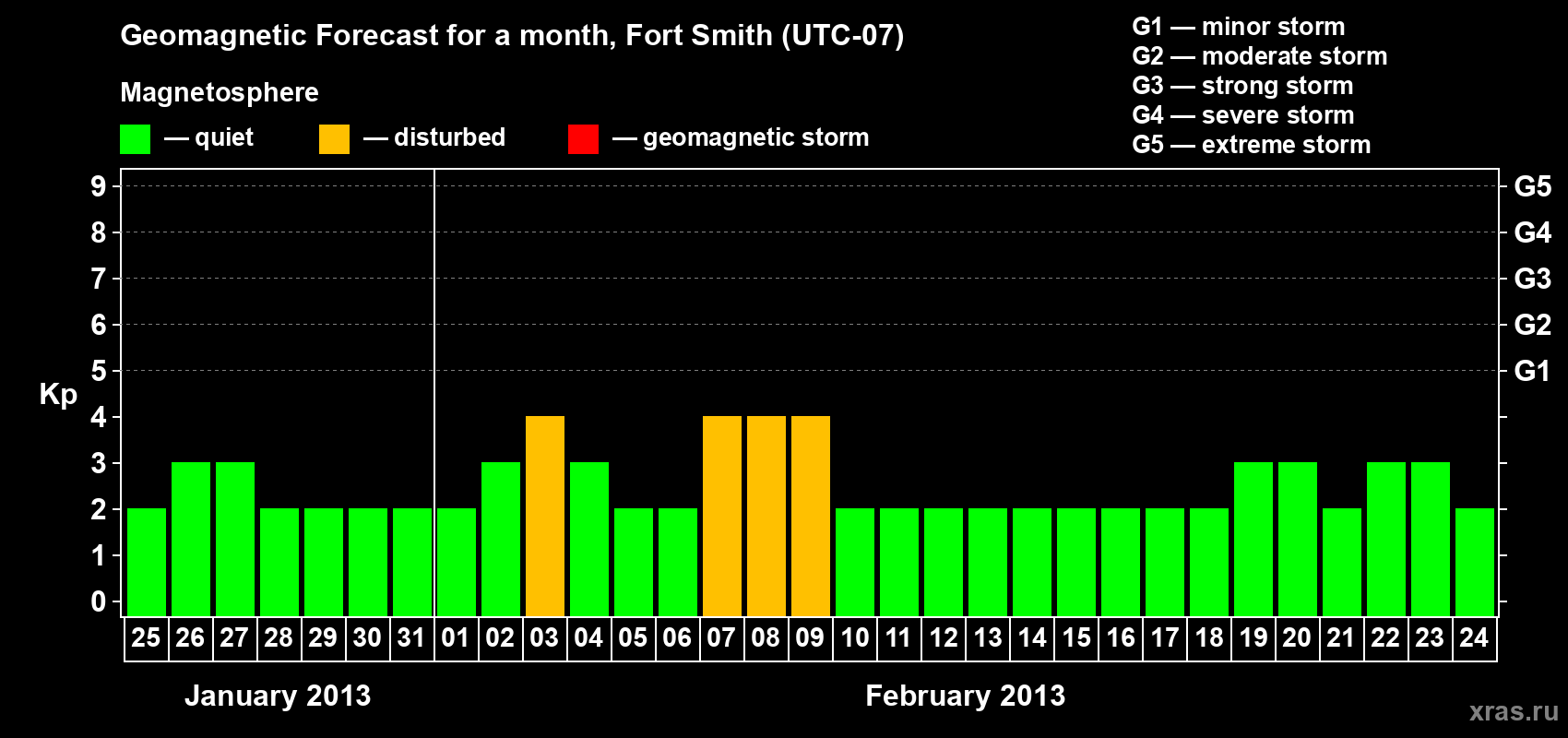Click the green bar for February 02

coord(501,540)
